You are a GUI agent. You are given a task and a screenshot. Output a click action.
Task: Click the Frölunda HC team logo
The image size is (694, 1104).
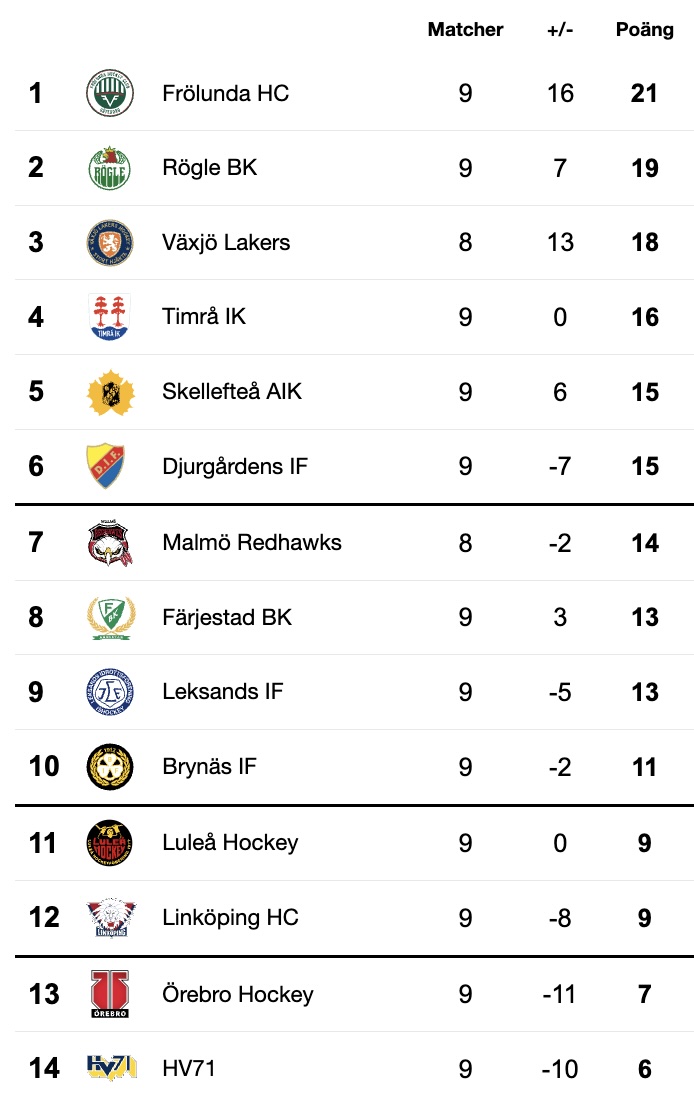[x=110, y=93]
